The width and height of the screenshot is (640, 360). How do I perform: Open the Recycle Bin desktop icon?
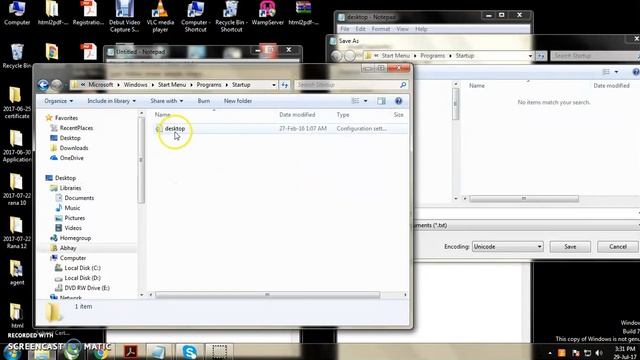point(17,56)
